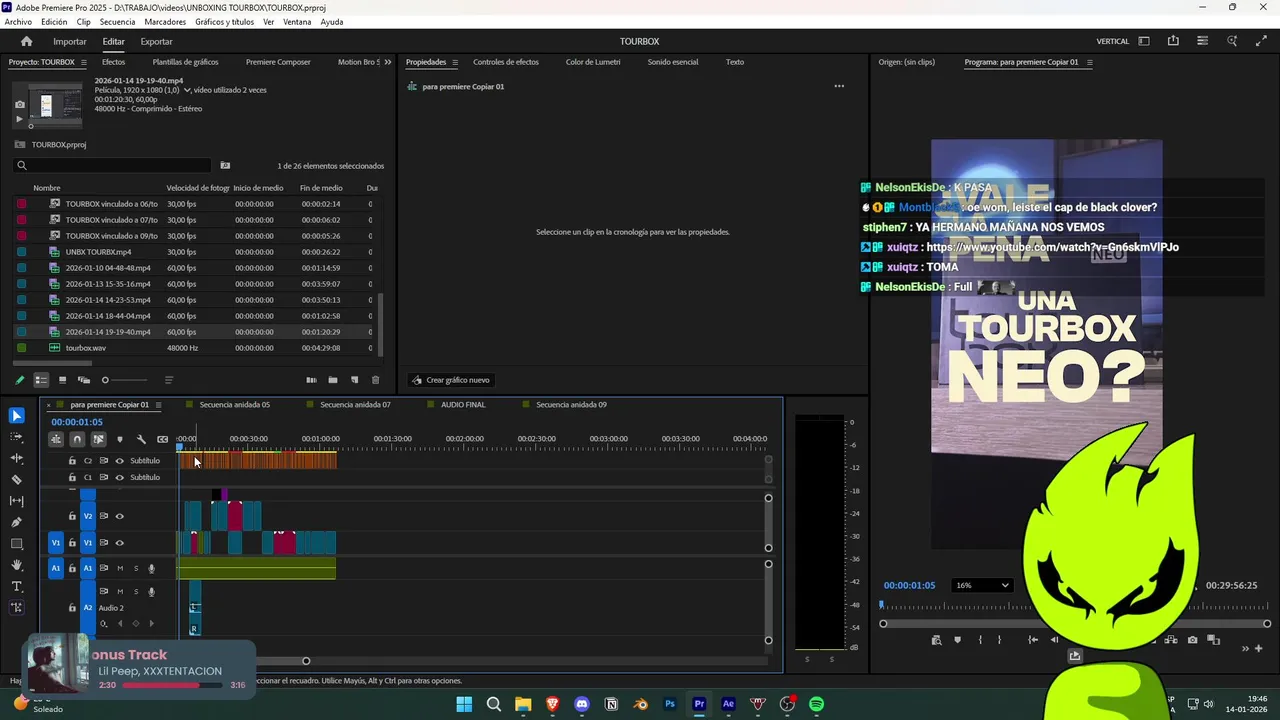Viewport: 1280px width, 720px height.
Task: Select the Type tool
Action: [17, 586]
